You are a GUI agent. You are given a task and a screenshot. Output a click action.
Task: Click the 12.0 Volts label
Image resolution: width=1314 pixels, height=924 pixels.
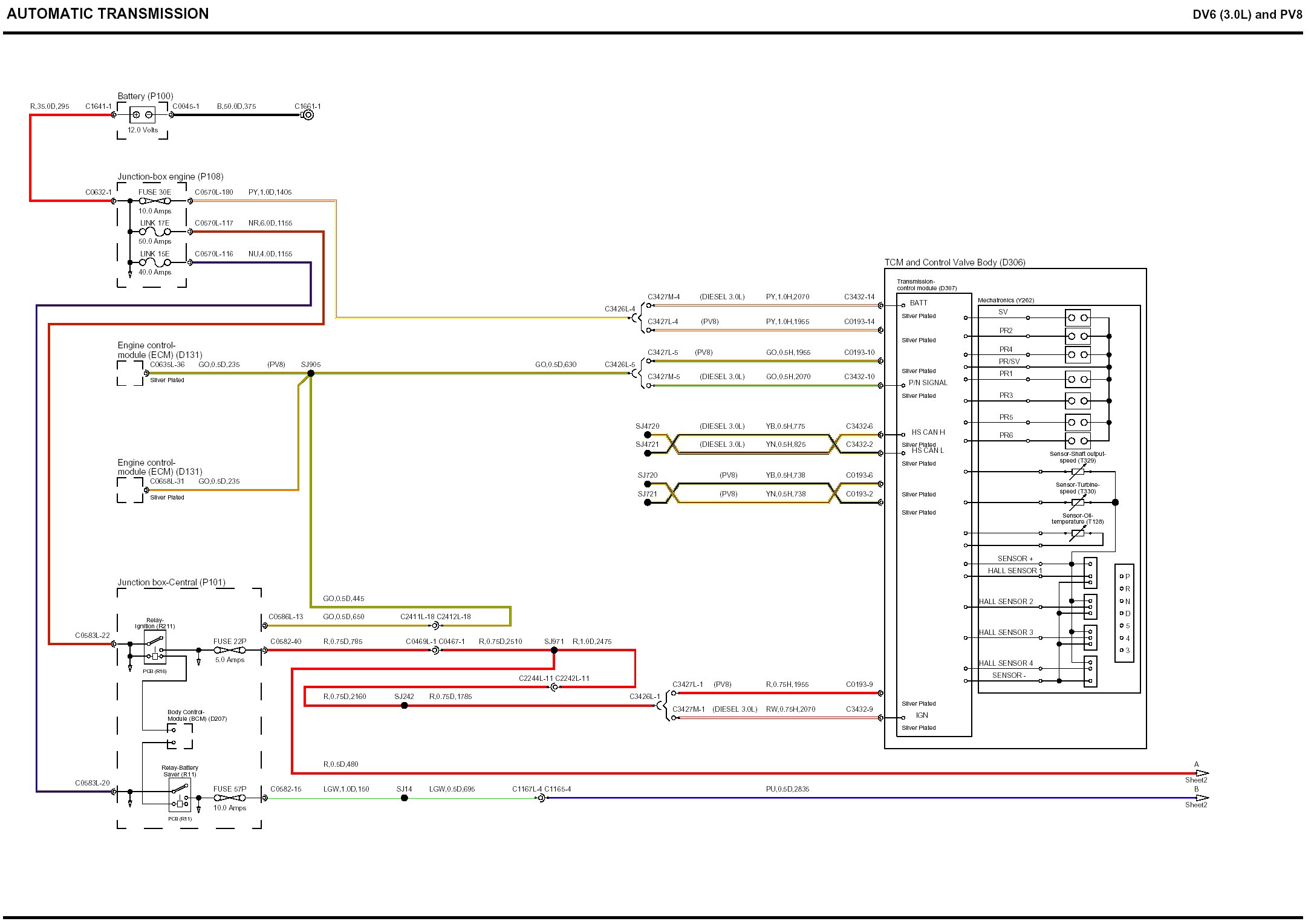[143, 130]
